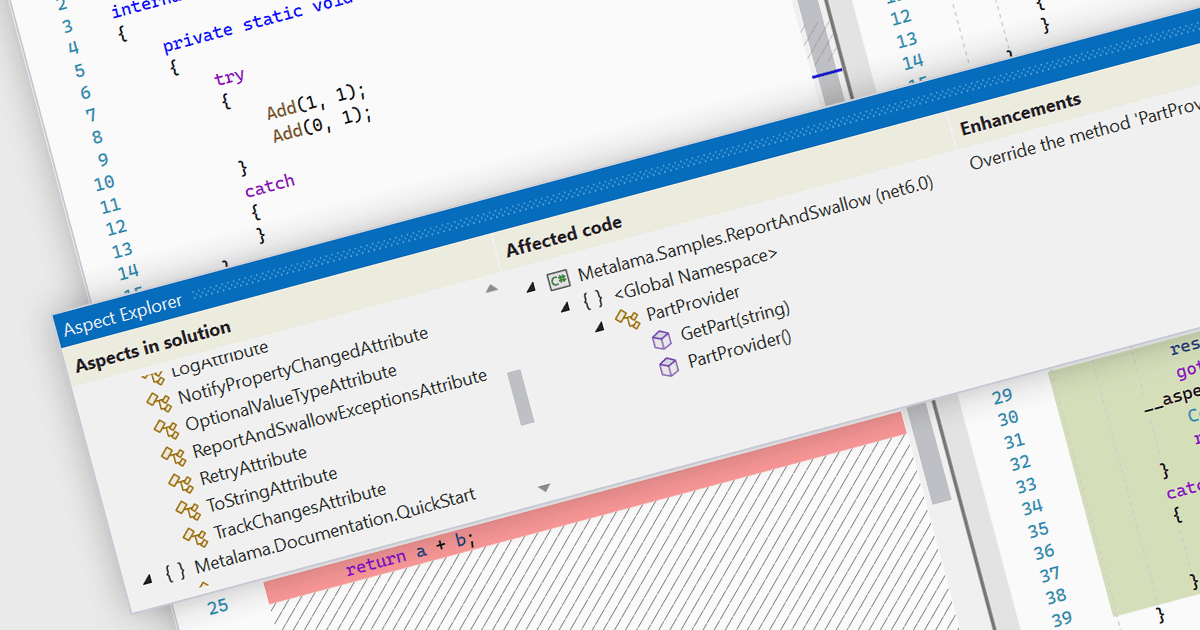This screenshot has height=630, width=1200.
Task: Click line number 33 in the right editor
Action: (1026, 485)
